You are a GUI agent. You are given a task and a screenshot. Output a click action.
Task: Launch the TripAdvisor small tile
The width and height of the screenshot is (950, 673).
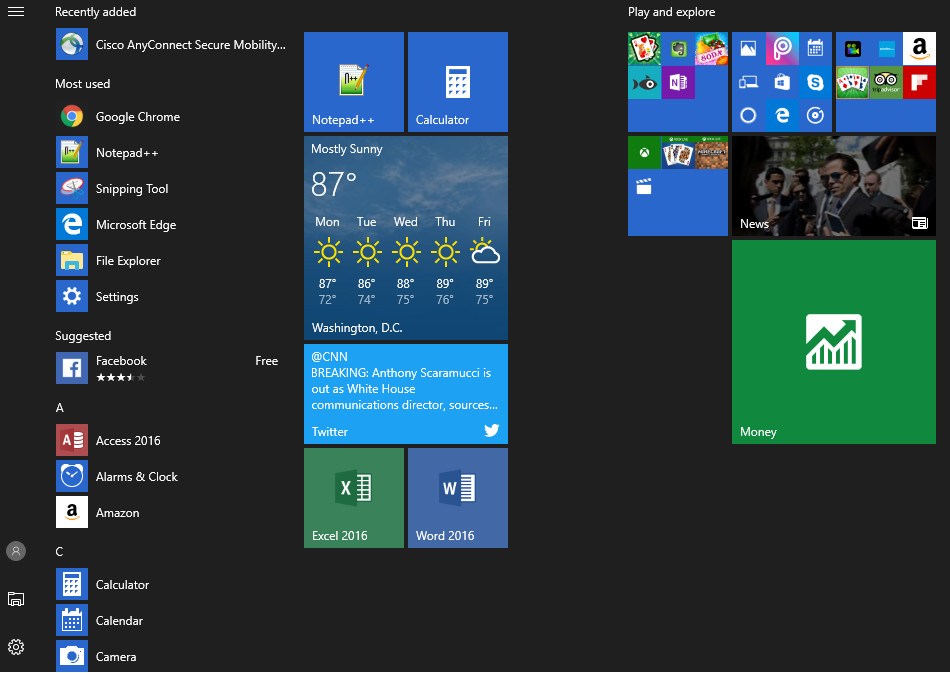(886, 82)
